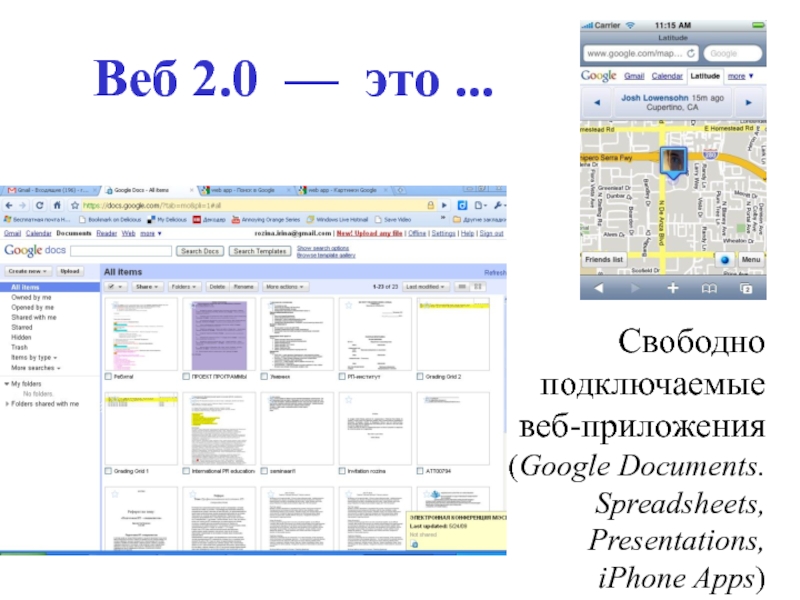Select the Grading Grid 1 checkbox
The image size is (800, 600).
point(108,471)
